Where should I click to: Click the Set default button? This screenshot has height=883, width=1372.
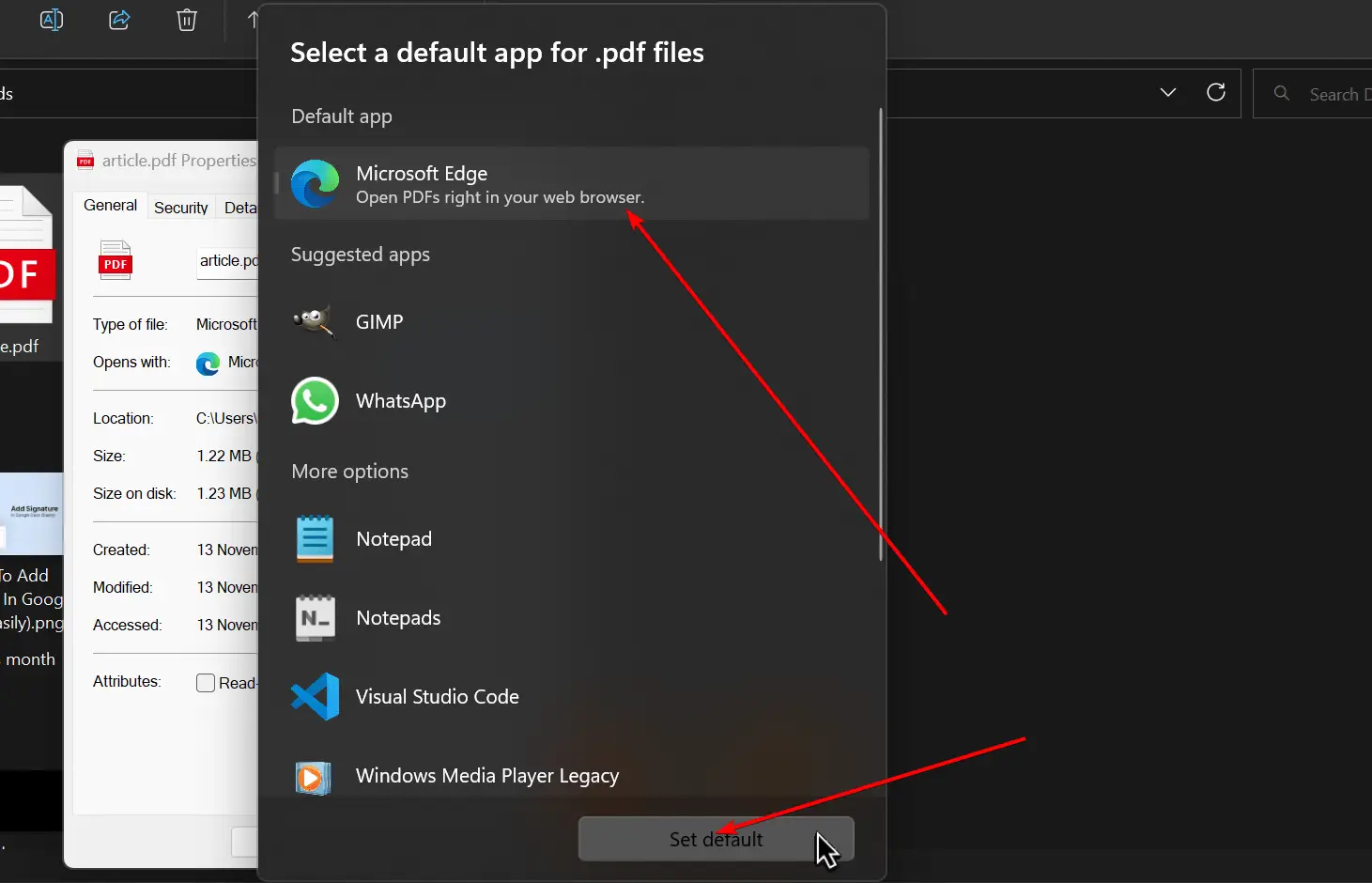coord(716,839)
